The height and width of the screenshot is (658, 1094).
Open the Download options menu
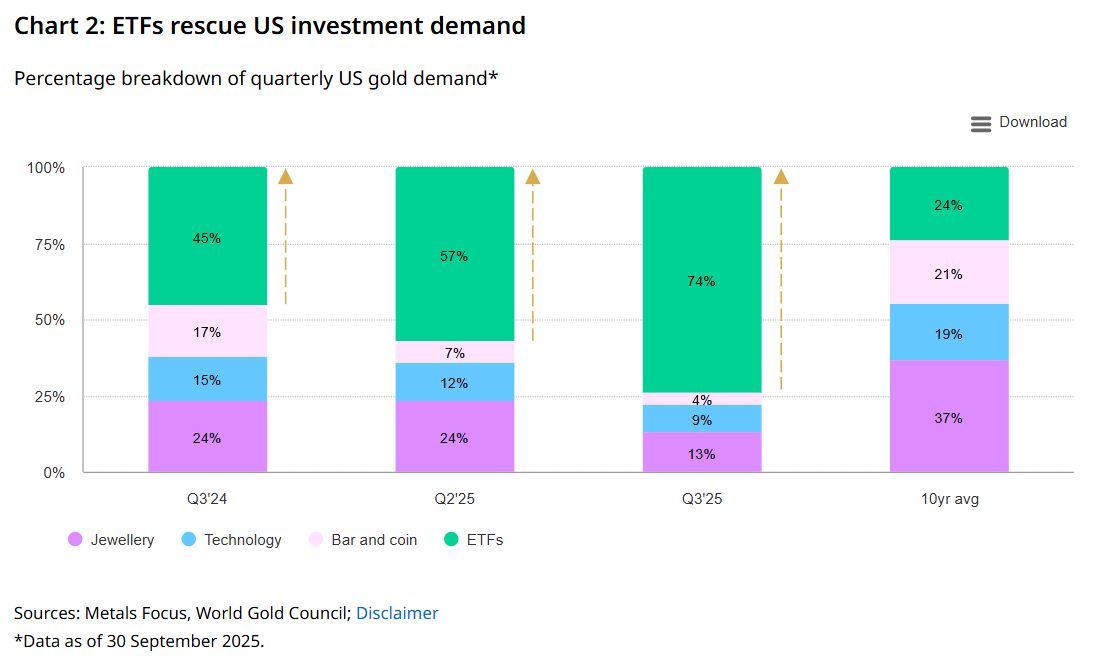(x=1032, y=122)
